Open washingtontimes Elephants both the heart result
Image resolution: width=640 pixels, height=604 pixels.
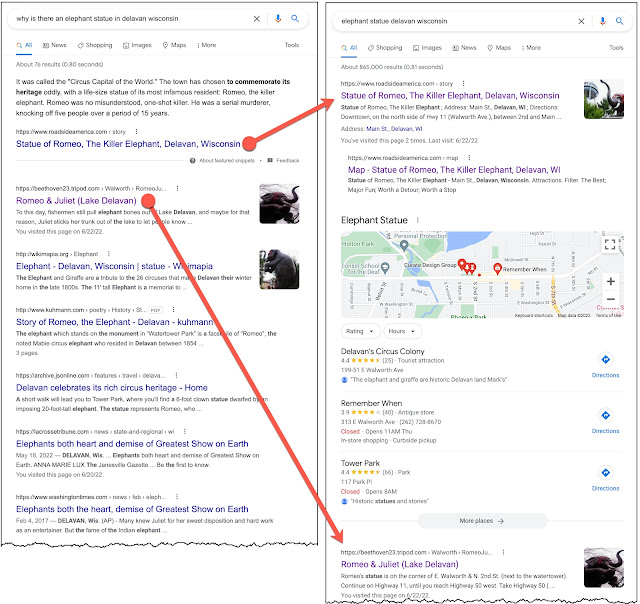132,509
